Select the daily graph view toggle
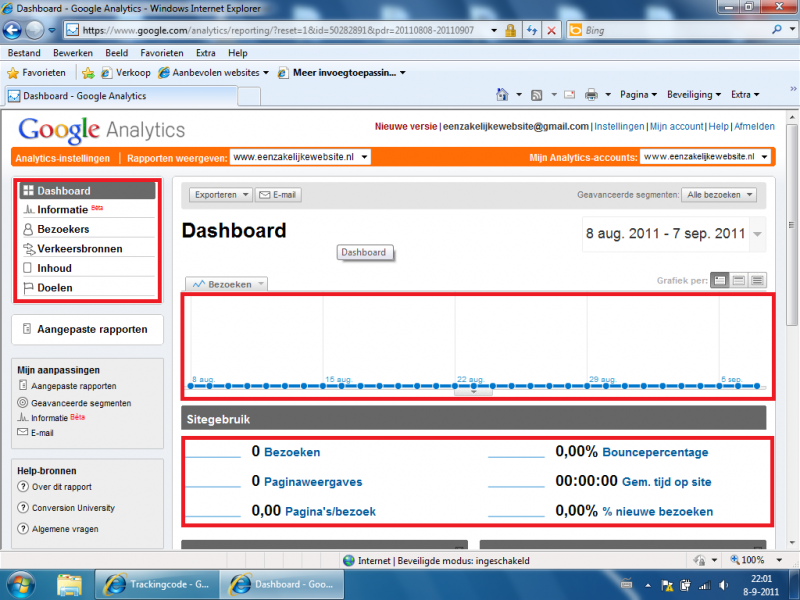Image resolution: width=800 pixels, height=600 pixels. (719, 280)
